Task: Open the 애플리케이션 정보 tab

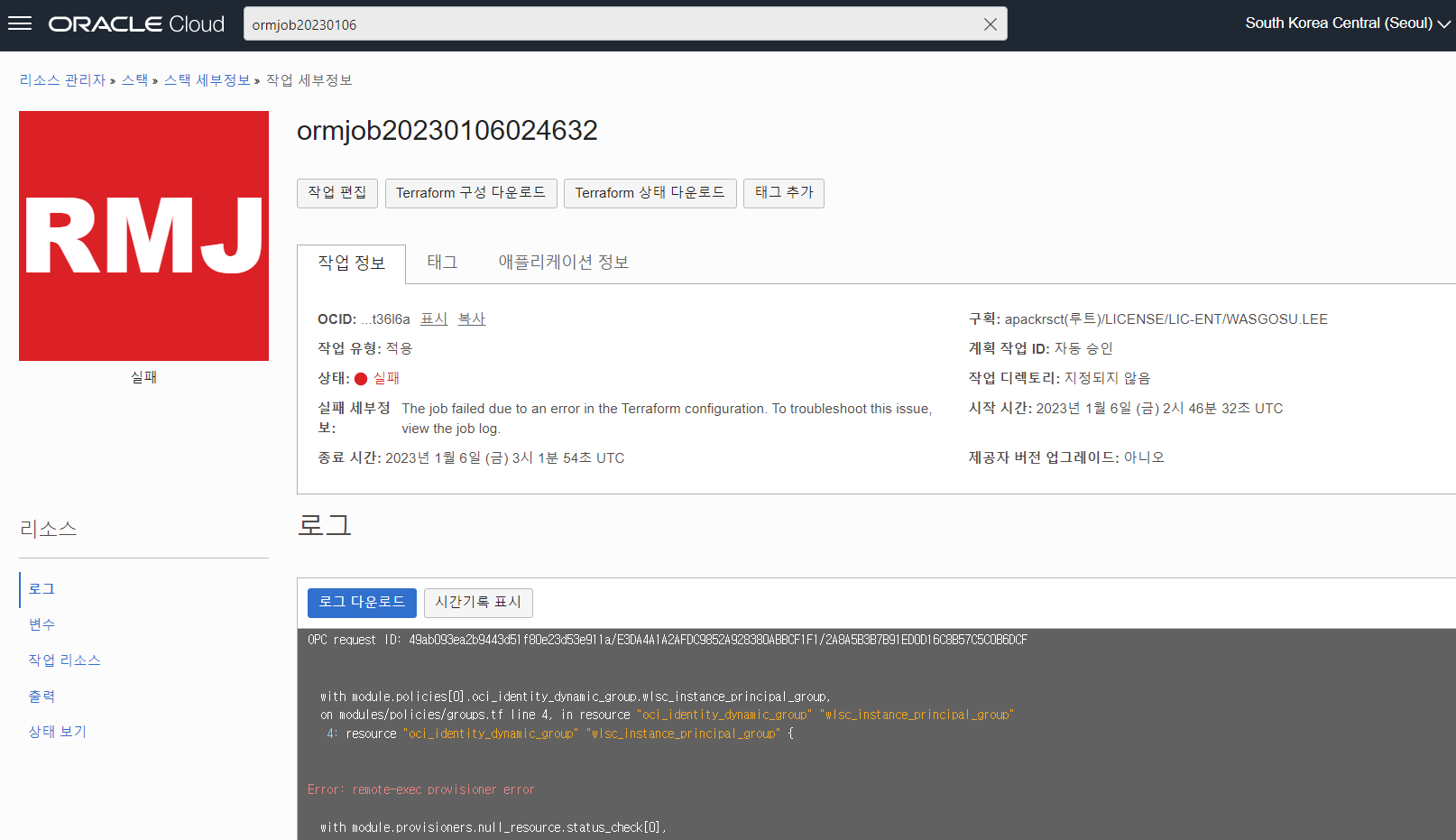Action: click(x=564, y=263)
